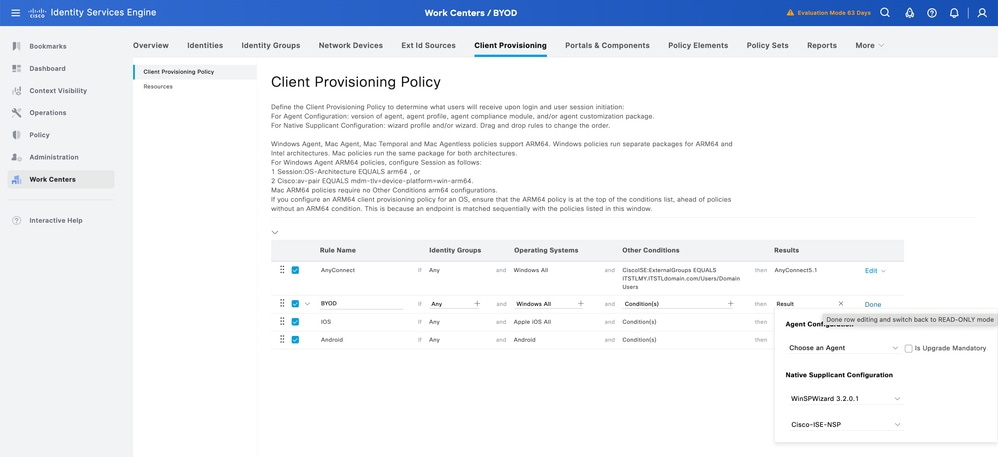
Task: Click the Condition(s) field in BYOD row
Action: pyautogui.click(x=674, y=304)
